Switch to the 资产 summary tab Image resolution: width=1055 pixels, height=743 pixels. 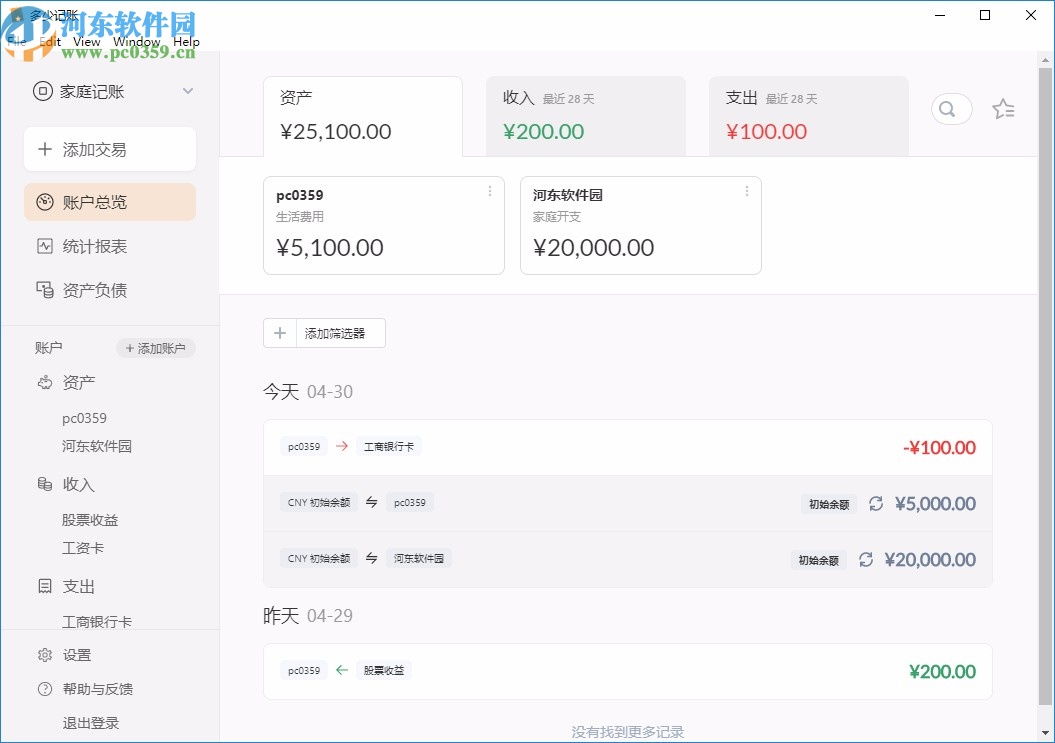tap(363, 116)
